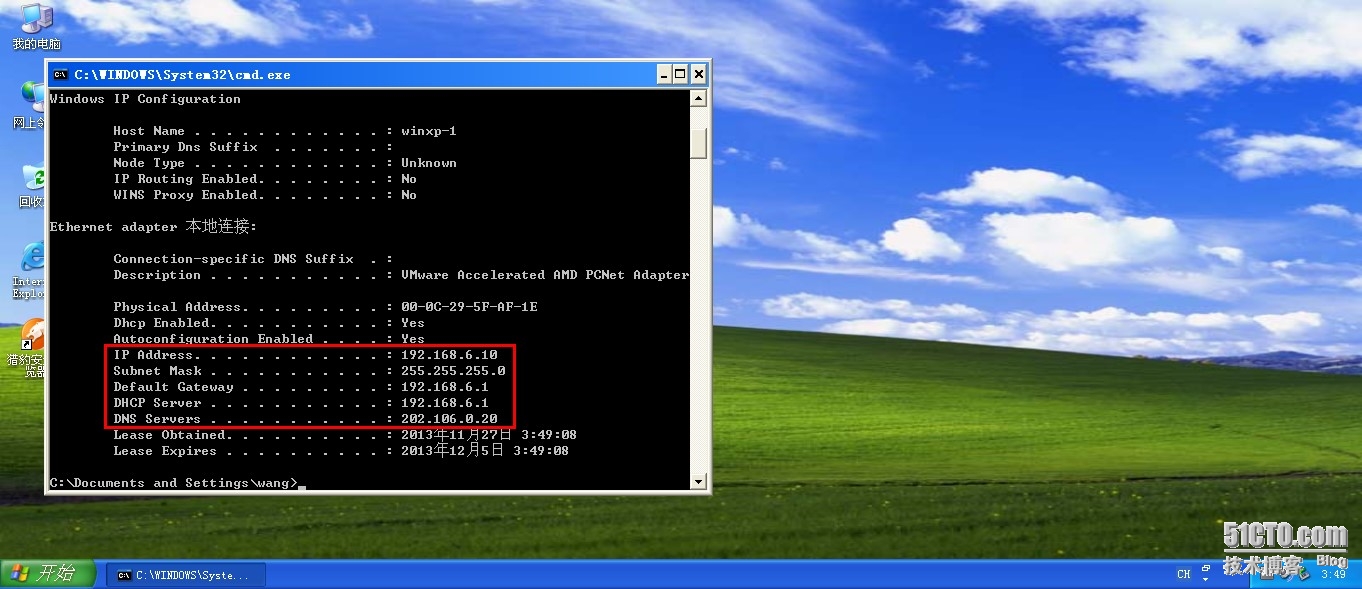
Task: Click the IP address "192.168.6.10"
Action: tap(449, 355)
